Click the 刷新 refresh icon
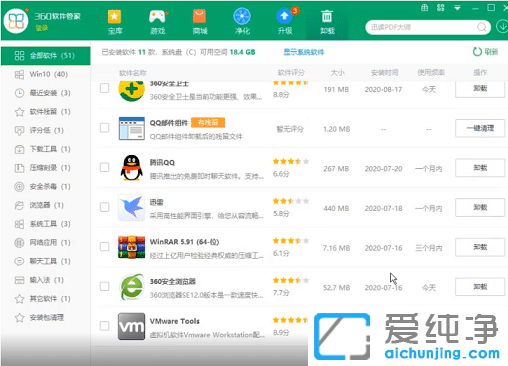Viewport: 508px width, 366px height. click(x=477, y=52)
